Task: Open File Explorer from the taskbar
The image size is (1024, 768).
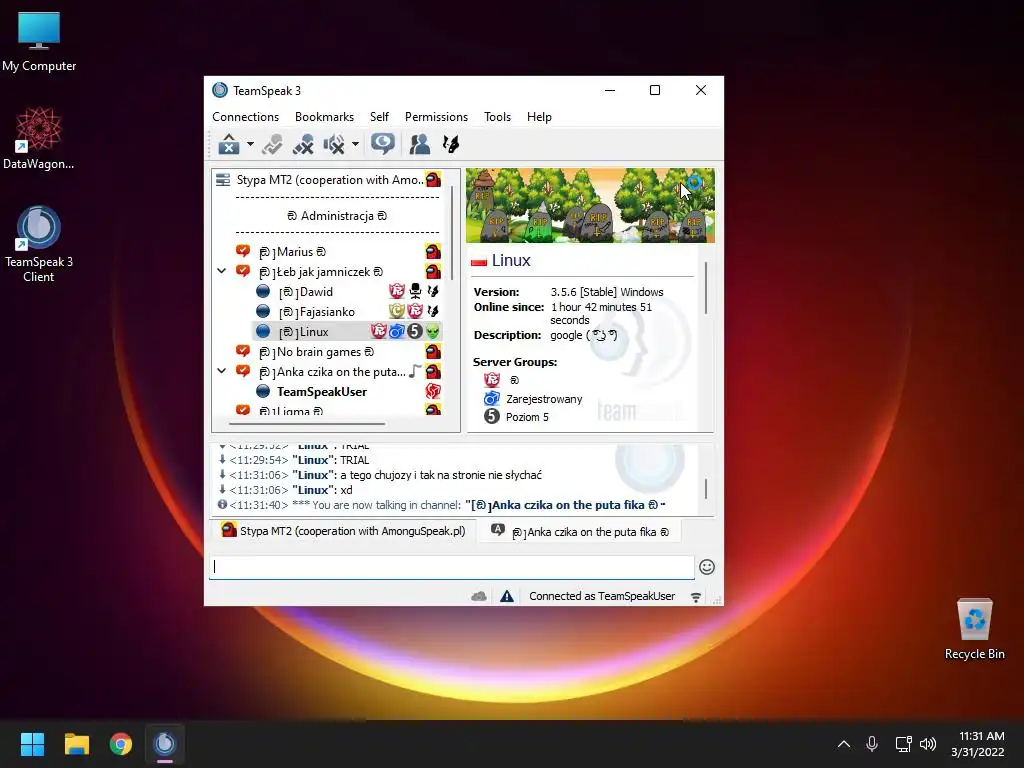Action: pyautogui.click(x=77, y=744)
